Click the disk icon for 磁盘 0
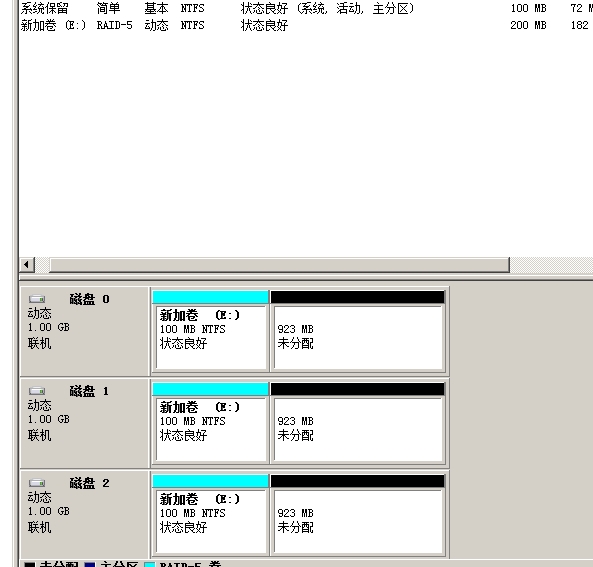Screen dimensions: 593x567 click(x=37, y=299)
